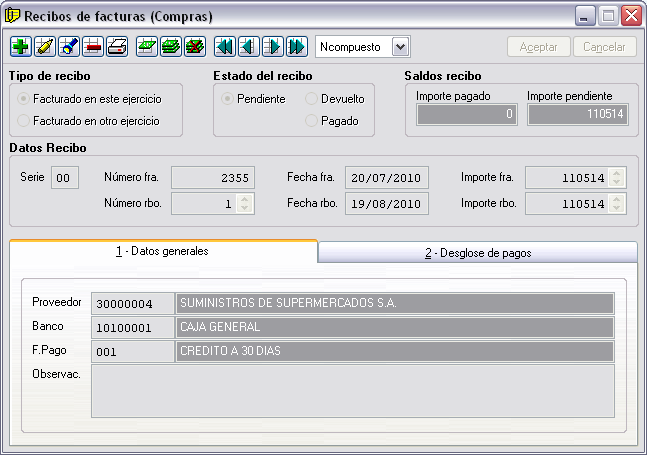Go to last record with double-right arrow
Screen dimensions: 647x455
tap(297, 47)
